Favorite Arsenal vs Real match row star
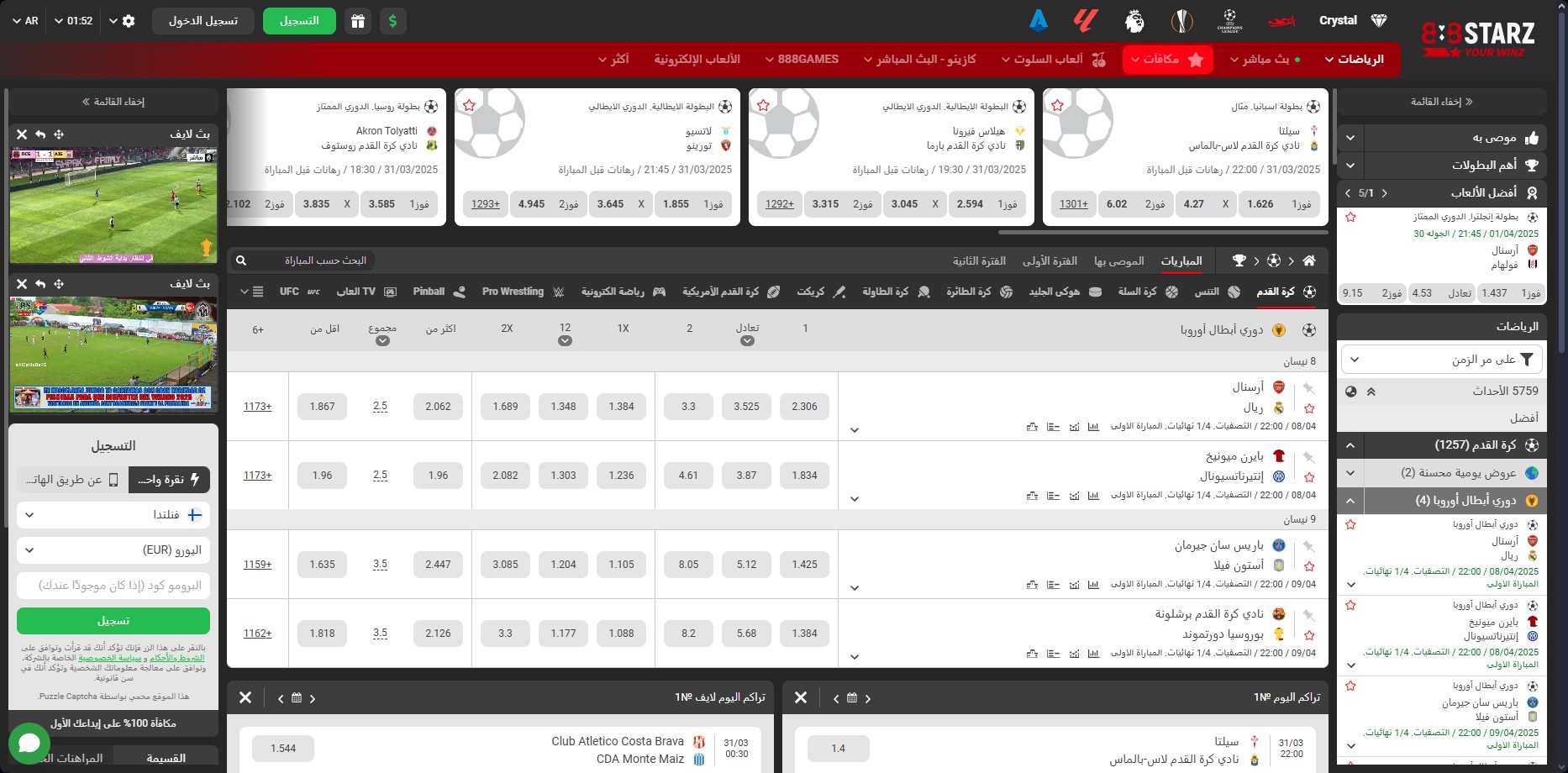Viewport: 1568px width, 773px height. pos(1309,408)
